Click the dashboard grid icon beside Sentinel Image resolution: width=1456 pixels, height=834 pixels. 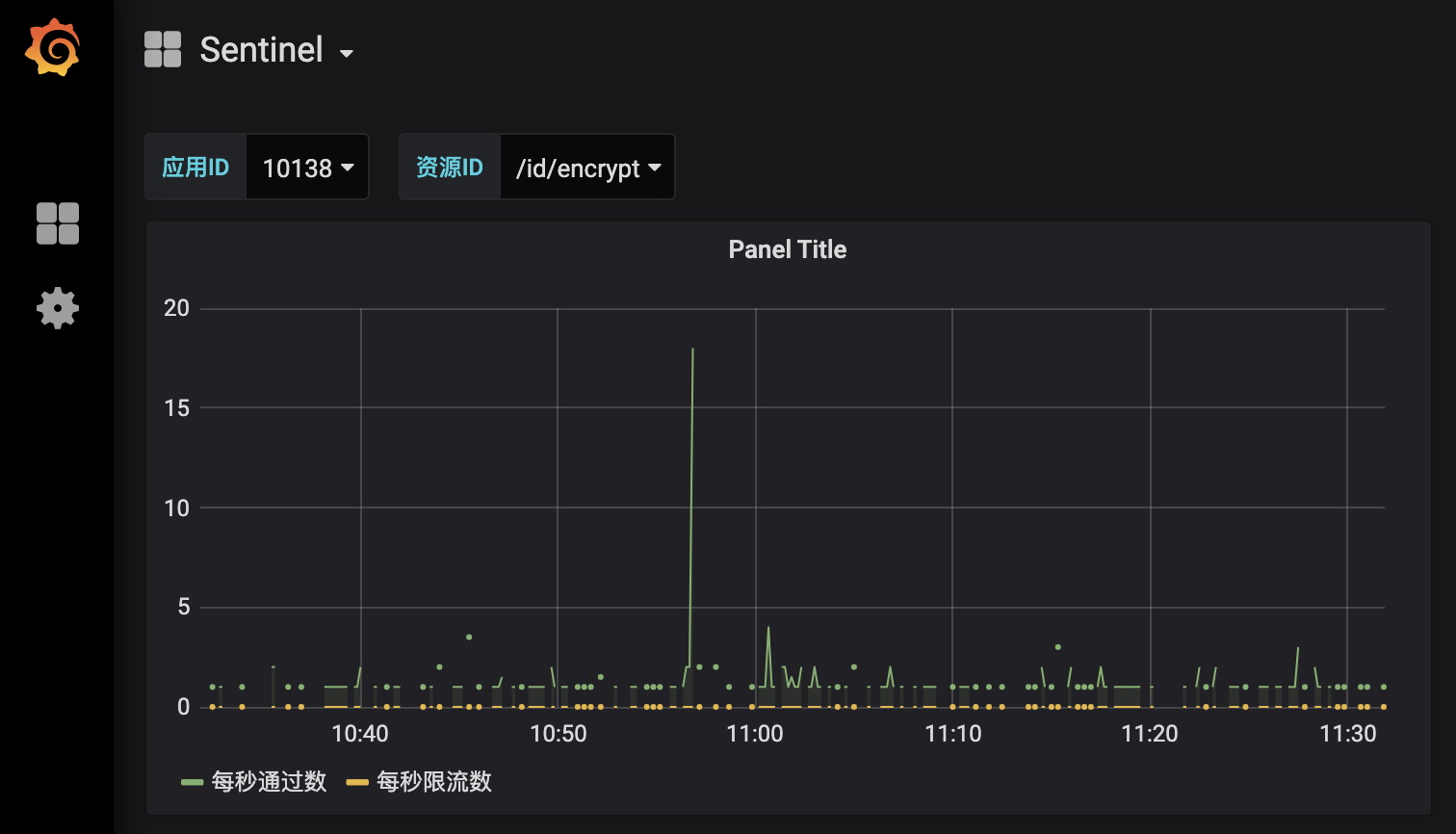[x=162, y=49]
